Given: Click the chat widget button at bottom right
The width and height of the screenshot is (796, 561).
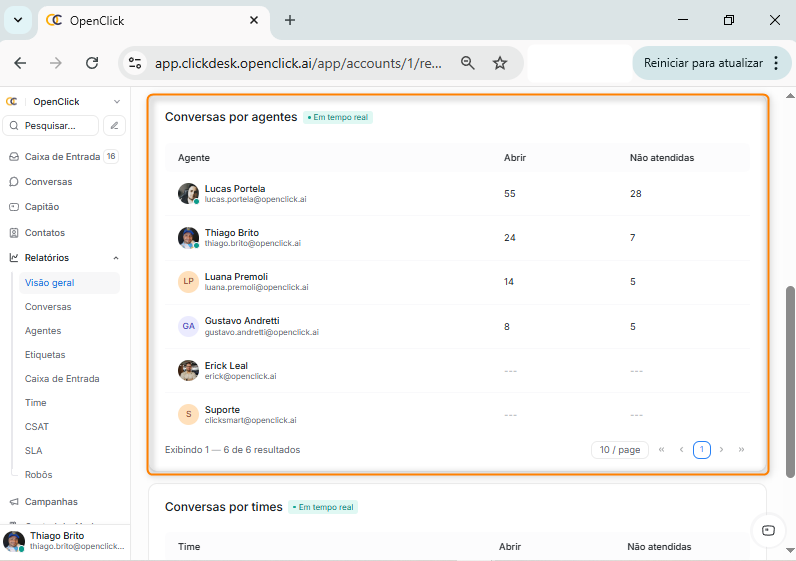Looking at the screenshot, I should pos(768,530).
